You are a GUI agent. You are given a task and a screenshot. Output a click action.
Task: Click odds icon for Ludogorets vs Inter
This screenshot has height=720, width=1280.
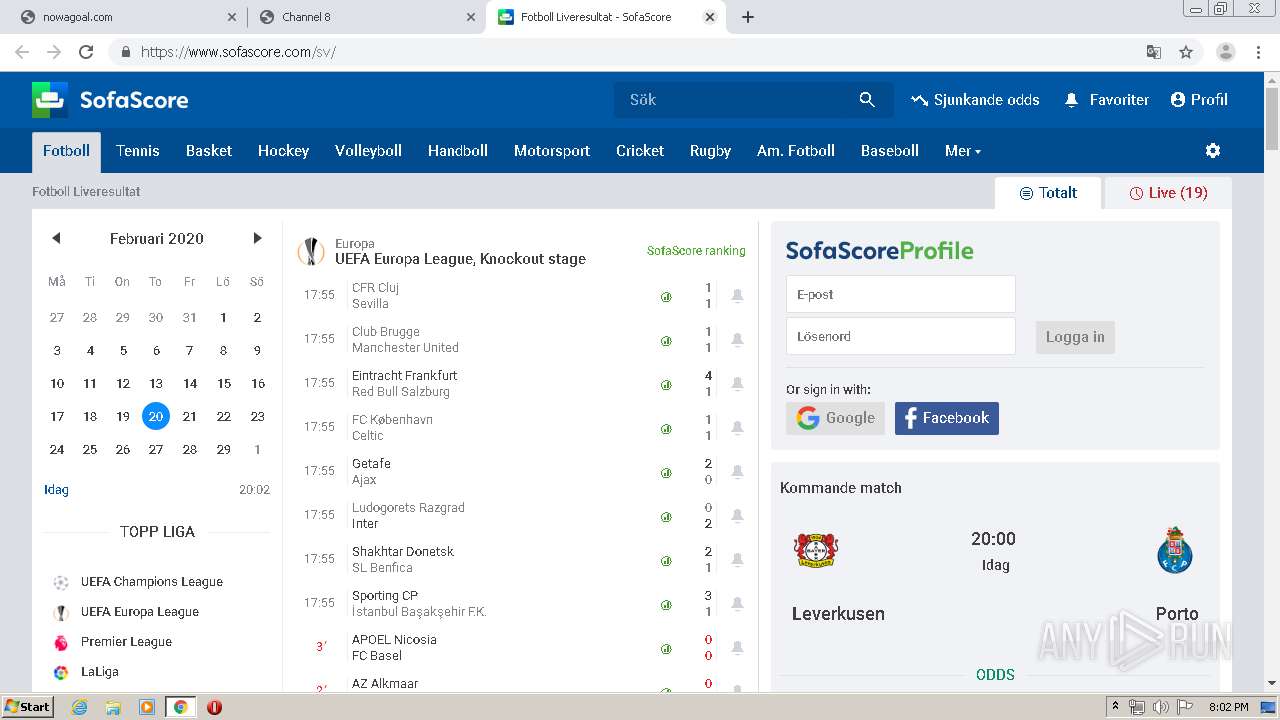[x=666, y=517]
